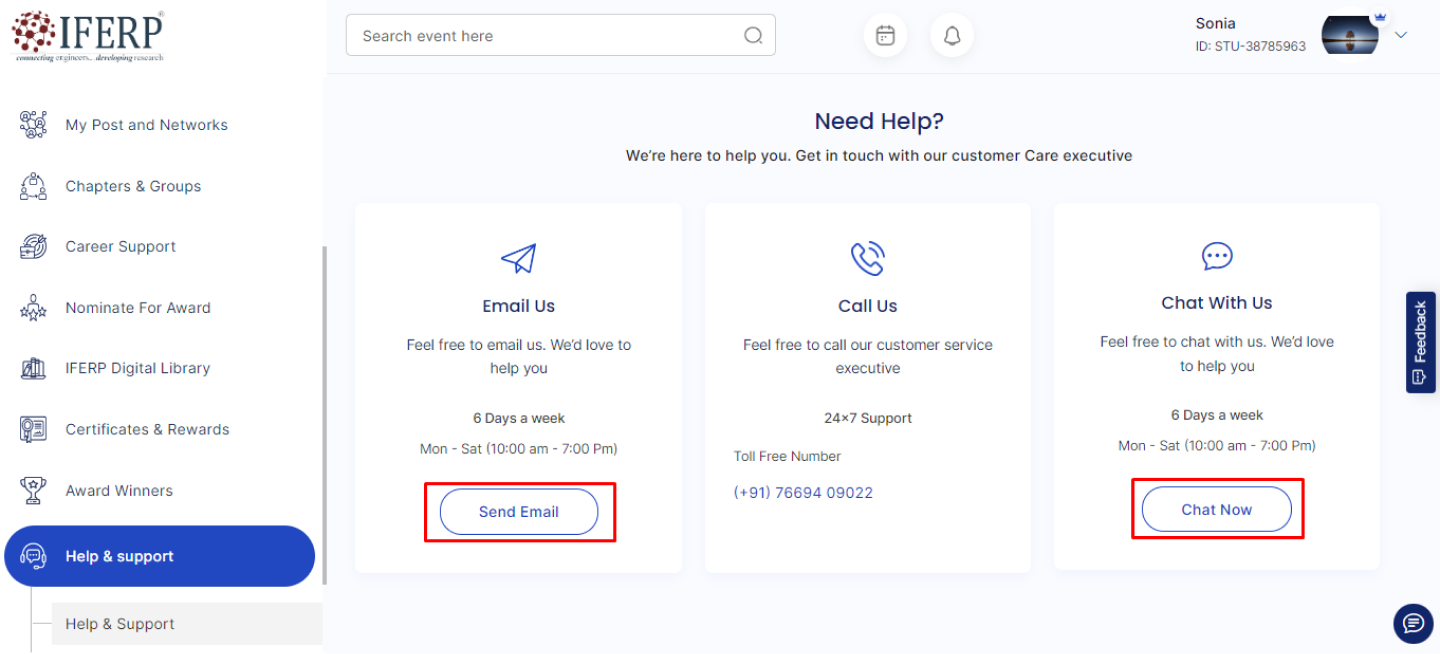Open notifications bell icon

click(x=952, y=36)
